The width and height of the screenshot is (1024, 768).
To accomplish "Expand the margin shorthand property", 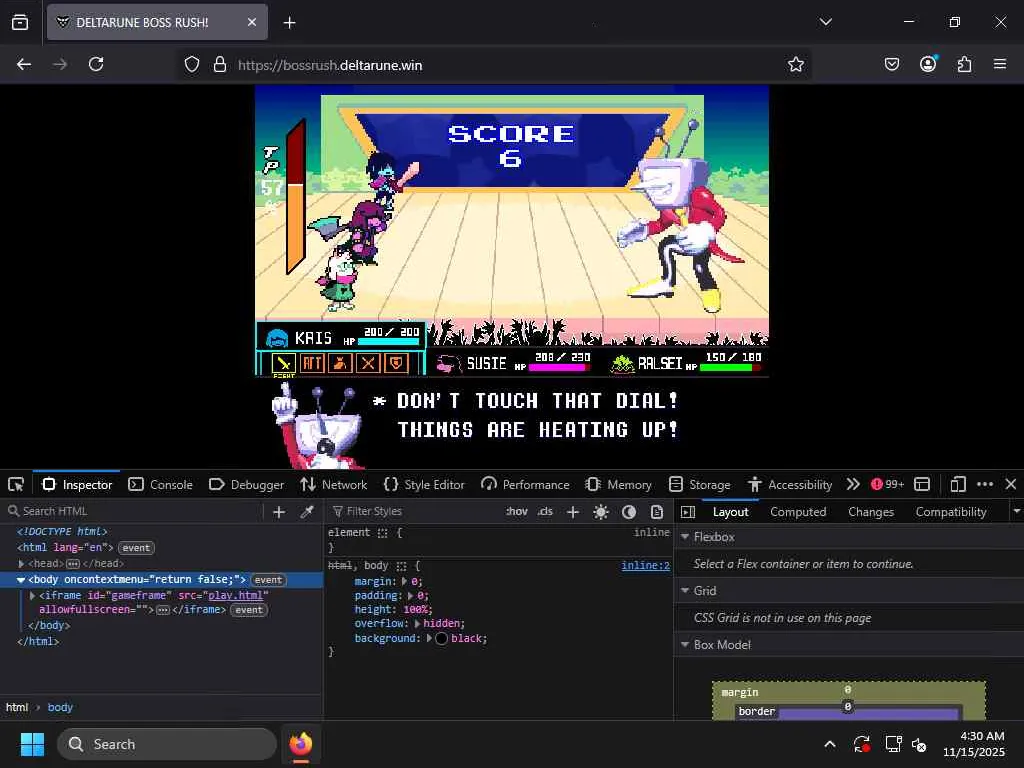I will 404,581.
